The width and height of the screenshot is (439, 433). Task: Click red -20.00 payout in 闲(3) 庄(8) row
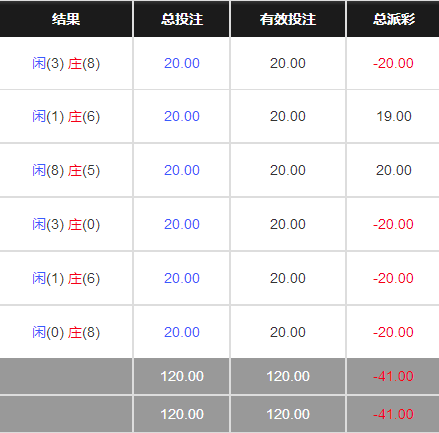[393, 63]
